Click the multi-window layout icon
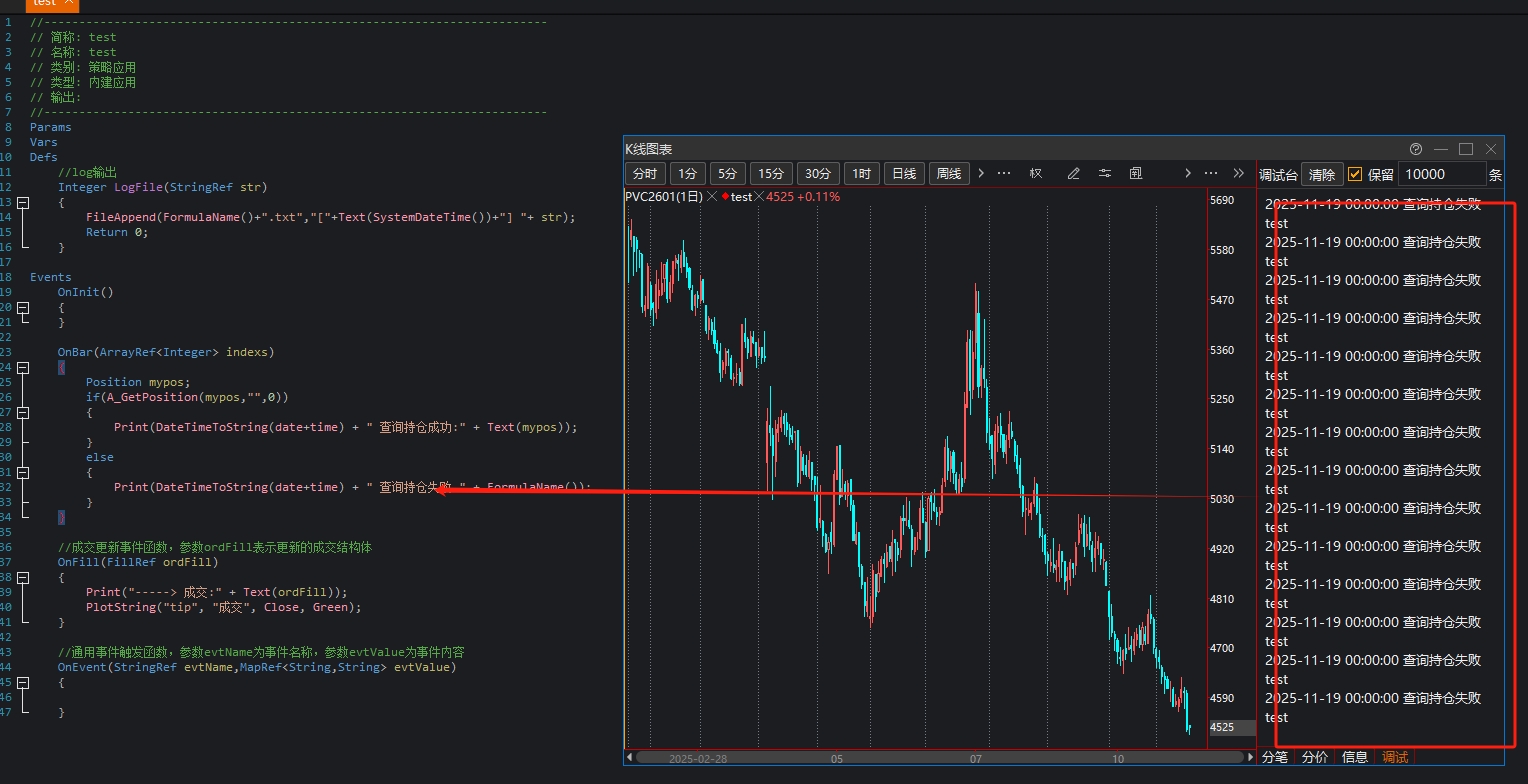Viewport: 1528px width, 784px height. point(1136,173)
